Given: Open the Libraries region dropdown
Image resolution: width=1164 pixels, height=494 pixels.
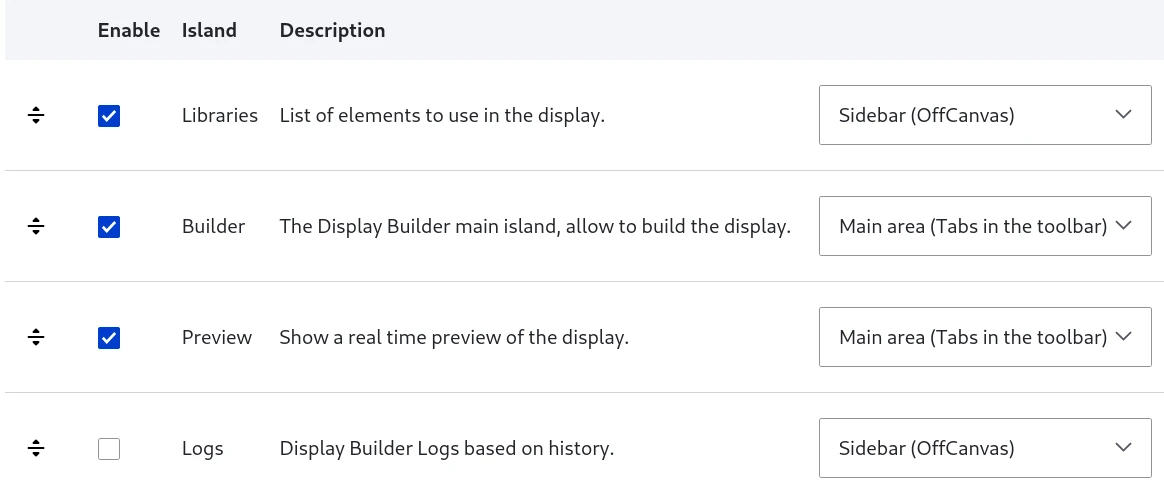Looking at the screenshot, I should click(x=985, y=114).
